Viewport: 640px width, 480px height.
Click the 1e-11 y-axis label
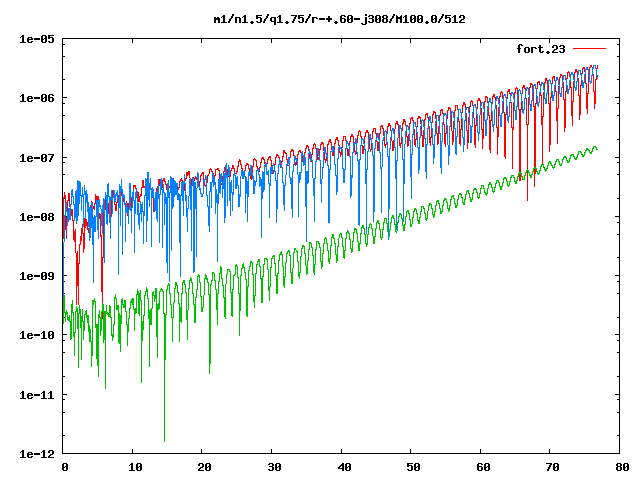coord(37,395)
